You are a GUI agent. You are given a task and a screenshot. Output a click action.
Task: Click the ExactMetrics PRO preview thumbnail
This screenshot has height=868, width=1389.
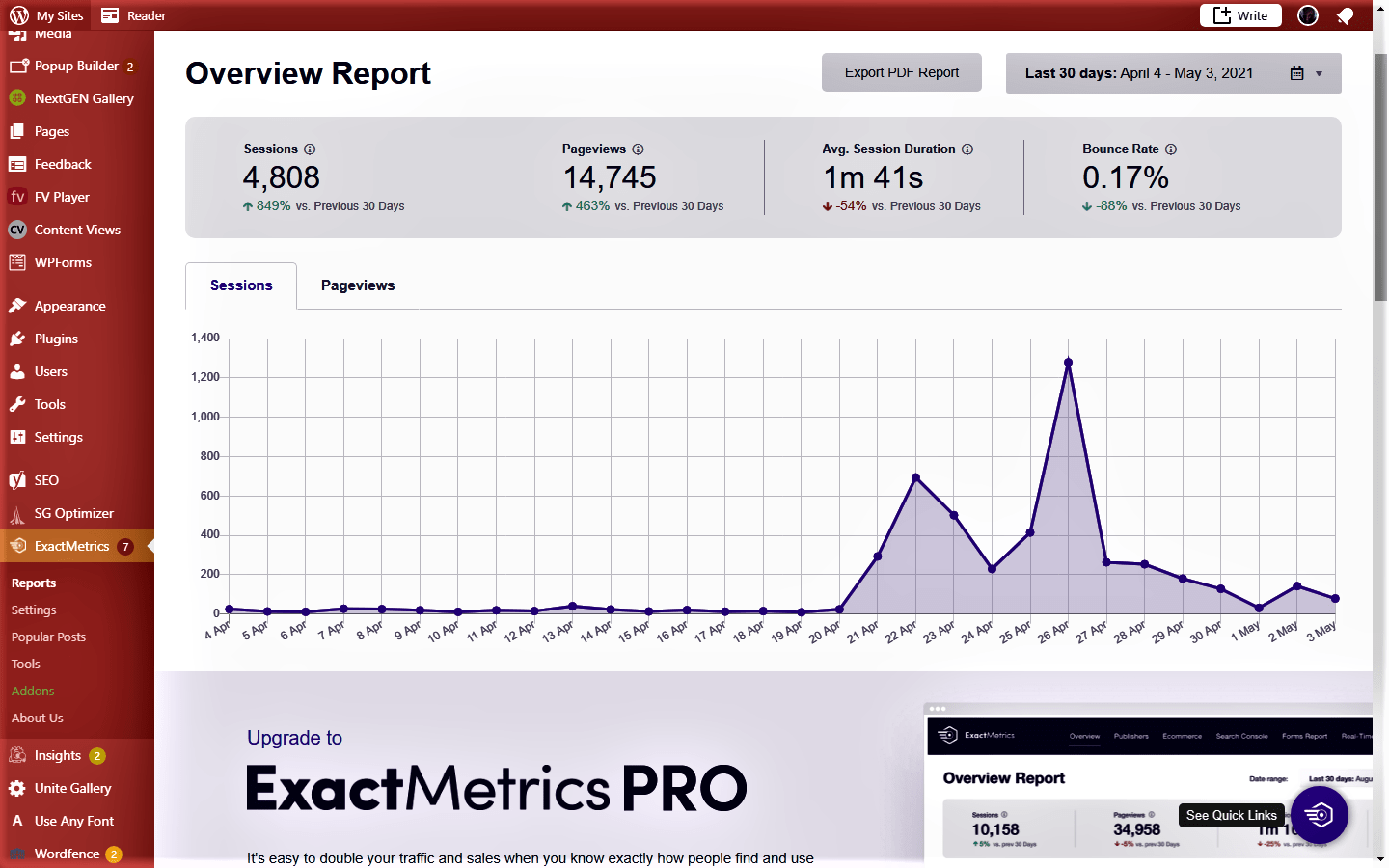pos(1148,783)
